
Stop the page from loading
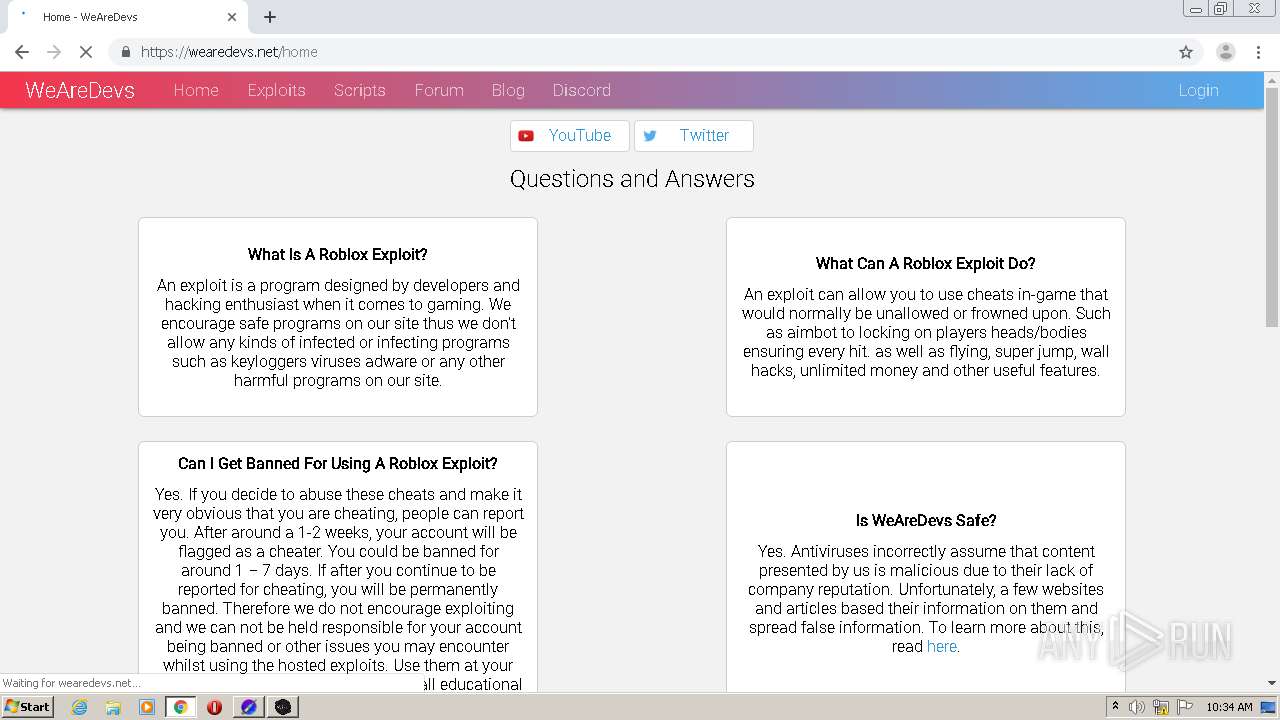[x=86, y=52]
